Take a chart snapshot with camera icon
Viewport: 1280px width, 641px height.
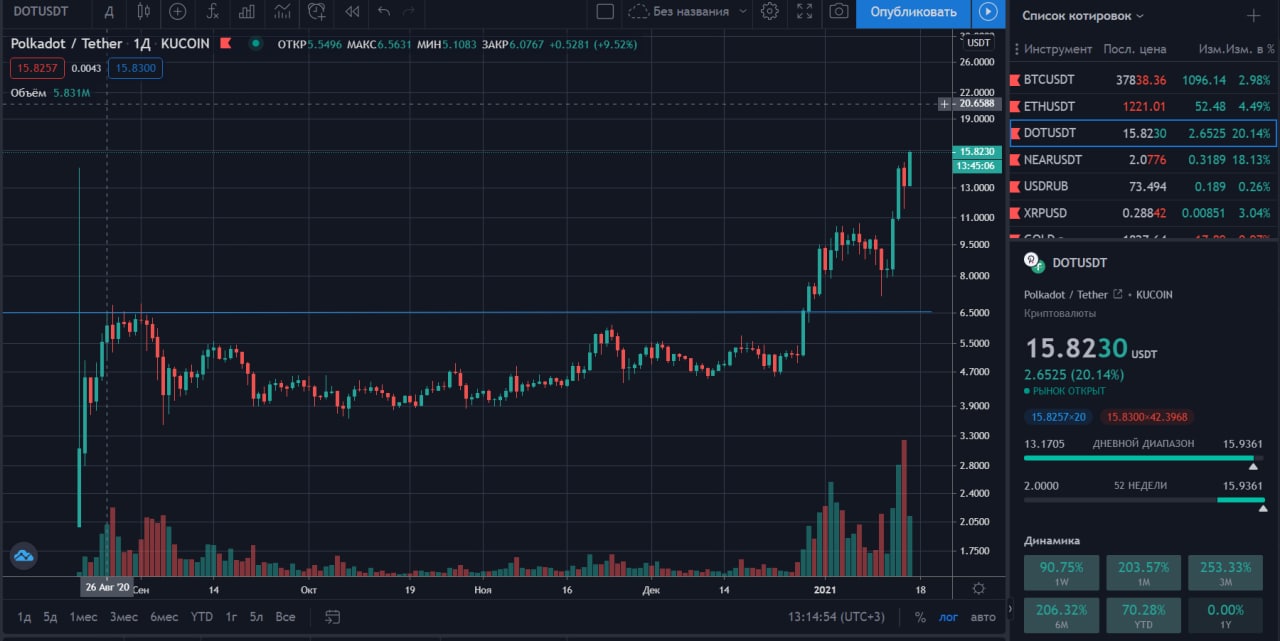click(840, 12)
